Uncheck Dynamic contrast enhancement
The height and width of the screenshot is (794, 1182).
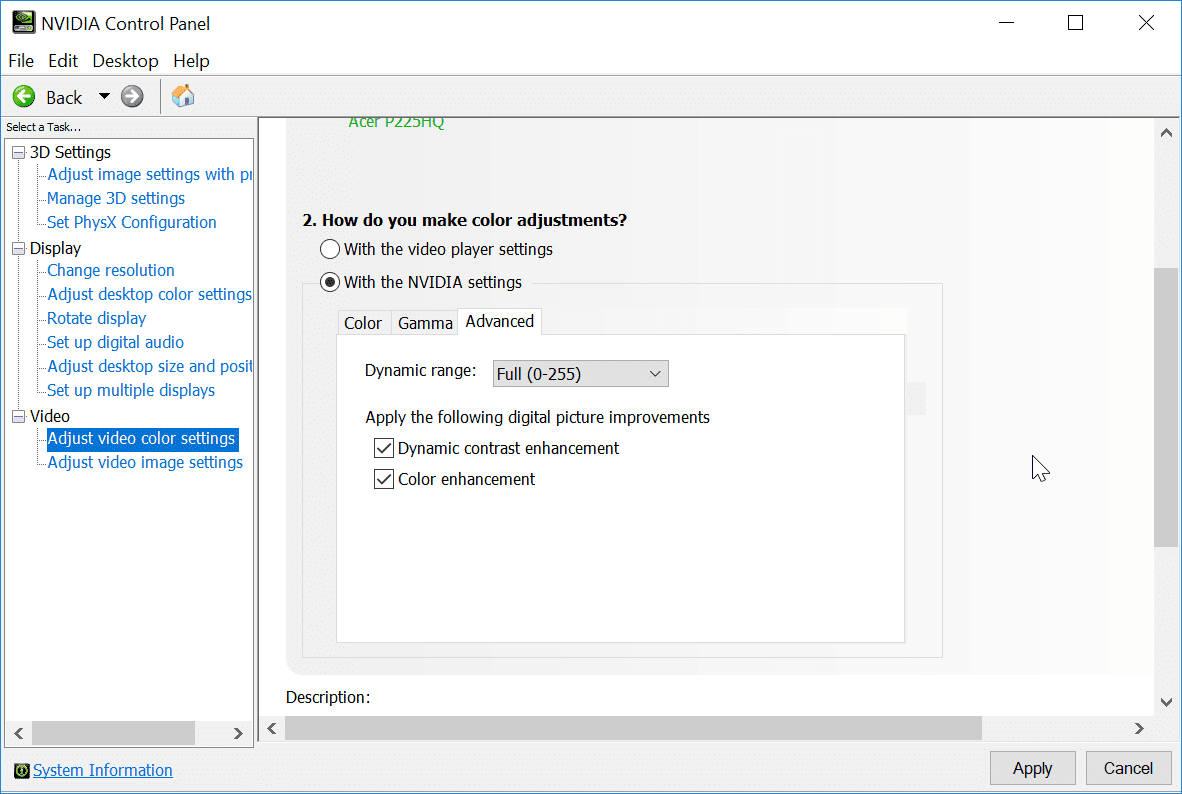(x=383, y=448)
